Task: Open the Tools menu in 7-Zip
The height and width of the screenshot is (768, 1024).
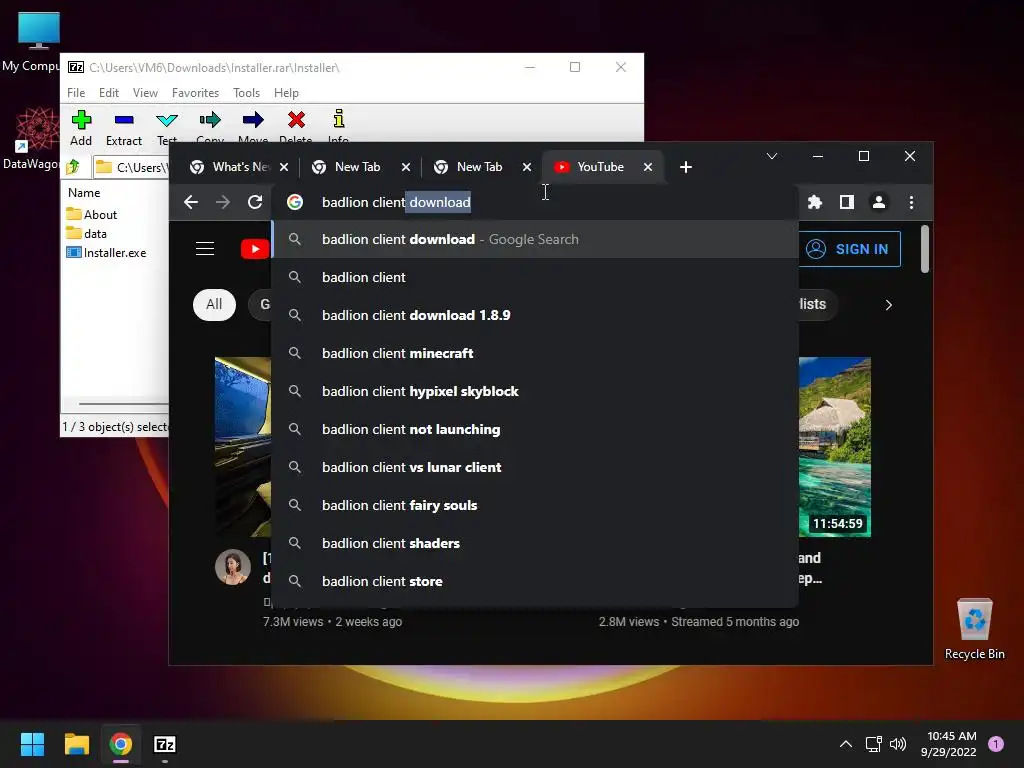Action: pyautogui.click(x=246, y=93)
